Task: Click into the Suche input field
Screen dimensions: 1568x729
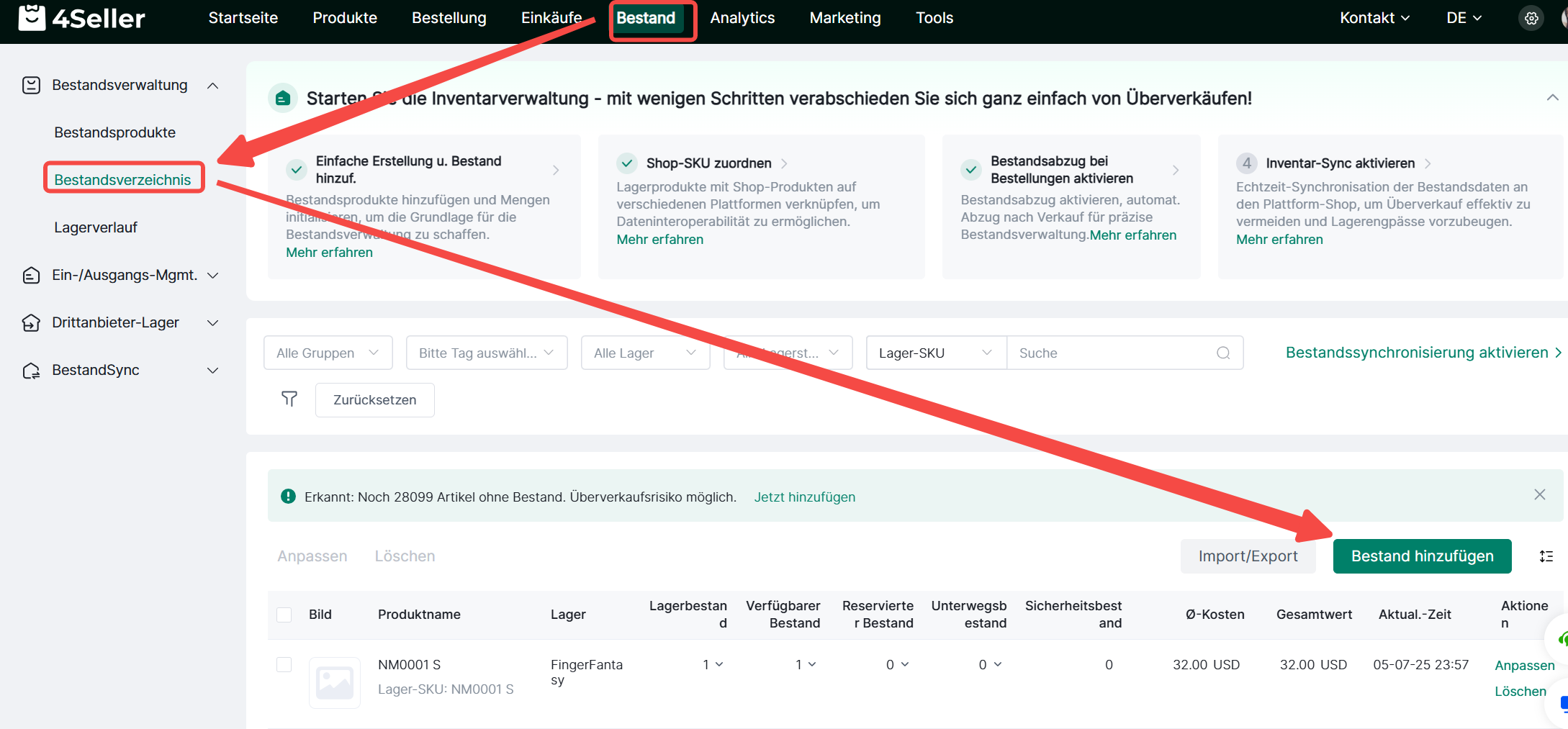Action: coord(1112,353)
